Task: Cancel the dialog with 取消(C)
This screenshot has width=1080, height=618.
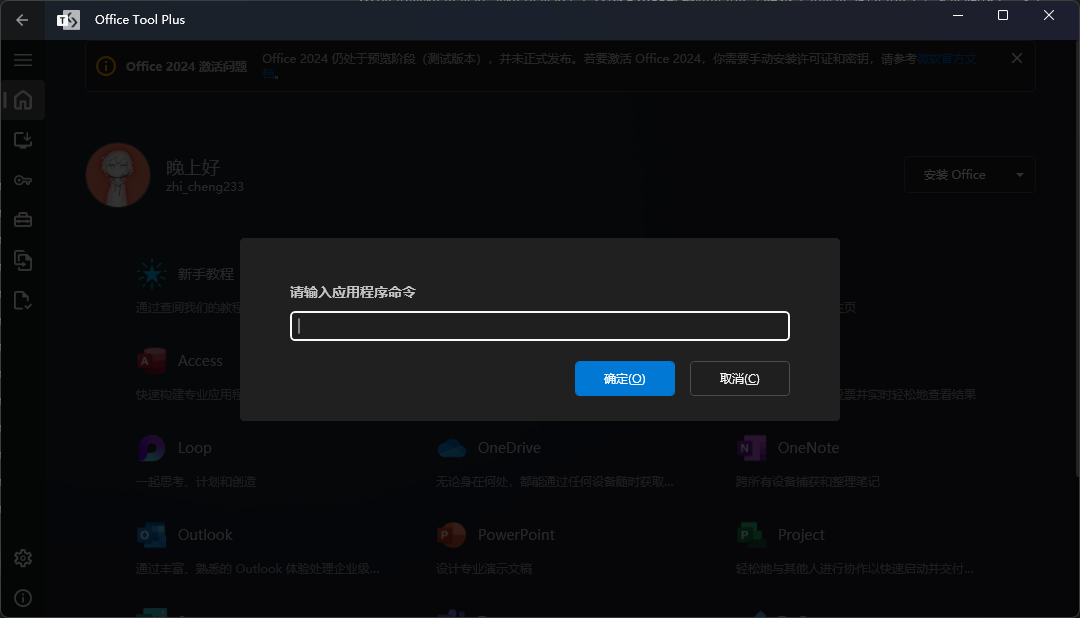Action: click(740, 378)
